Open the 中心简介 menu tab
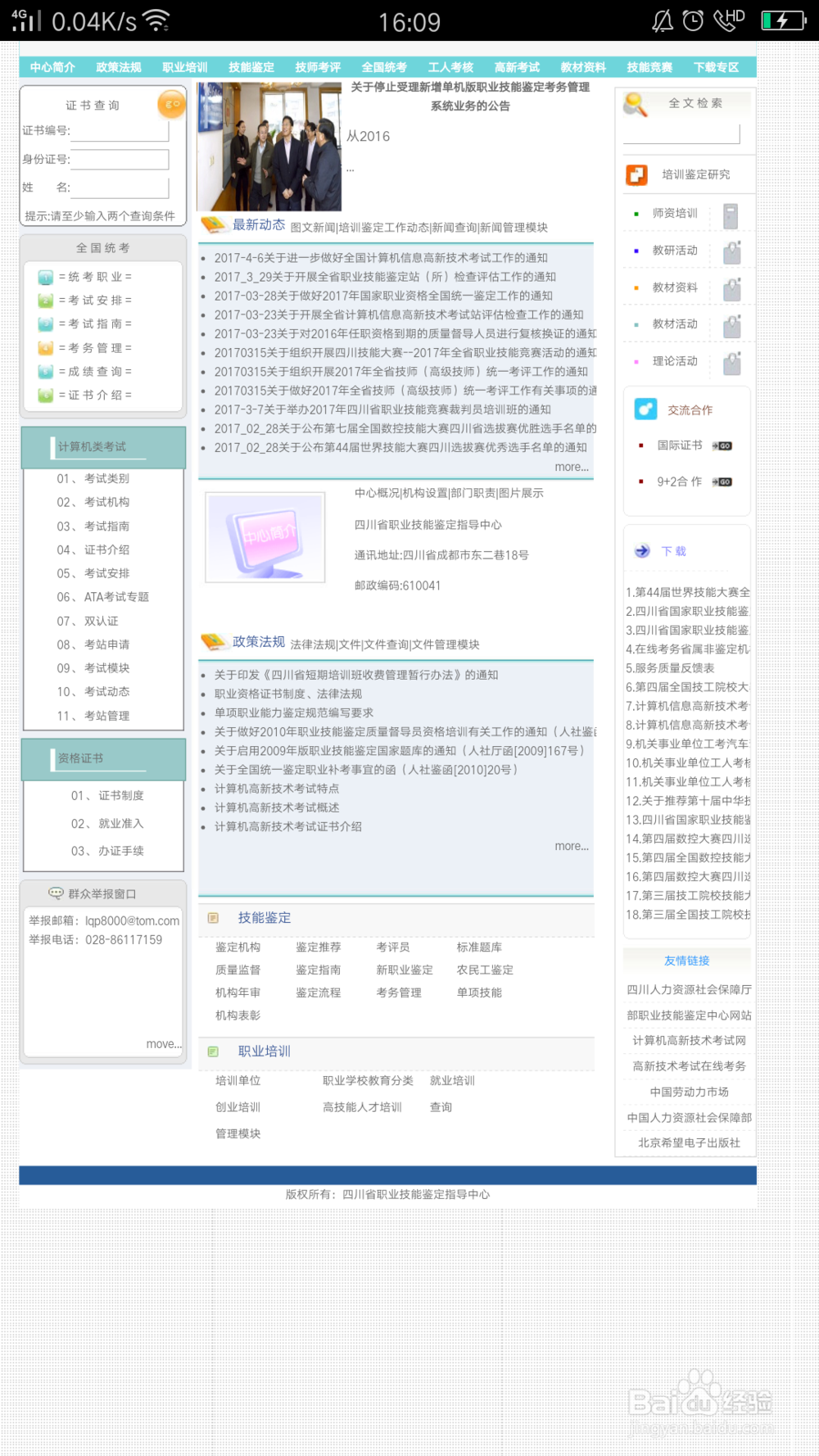Screen dimensions: 819x1456 [x=52, y=67]
